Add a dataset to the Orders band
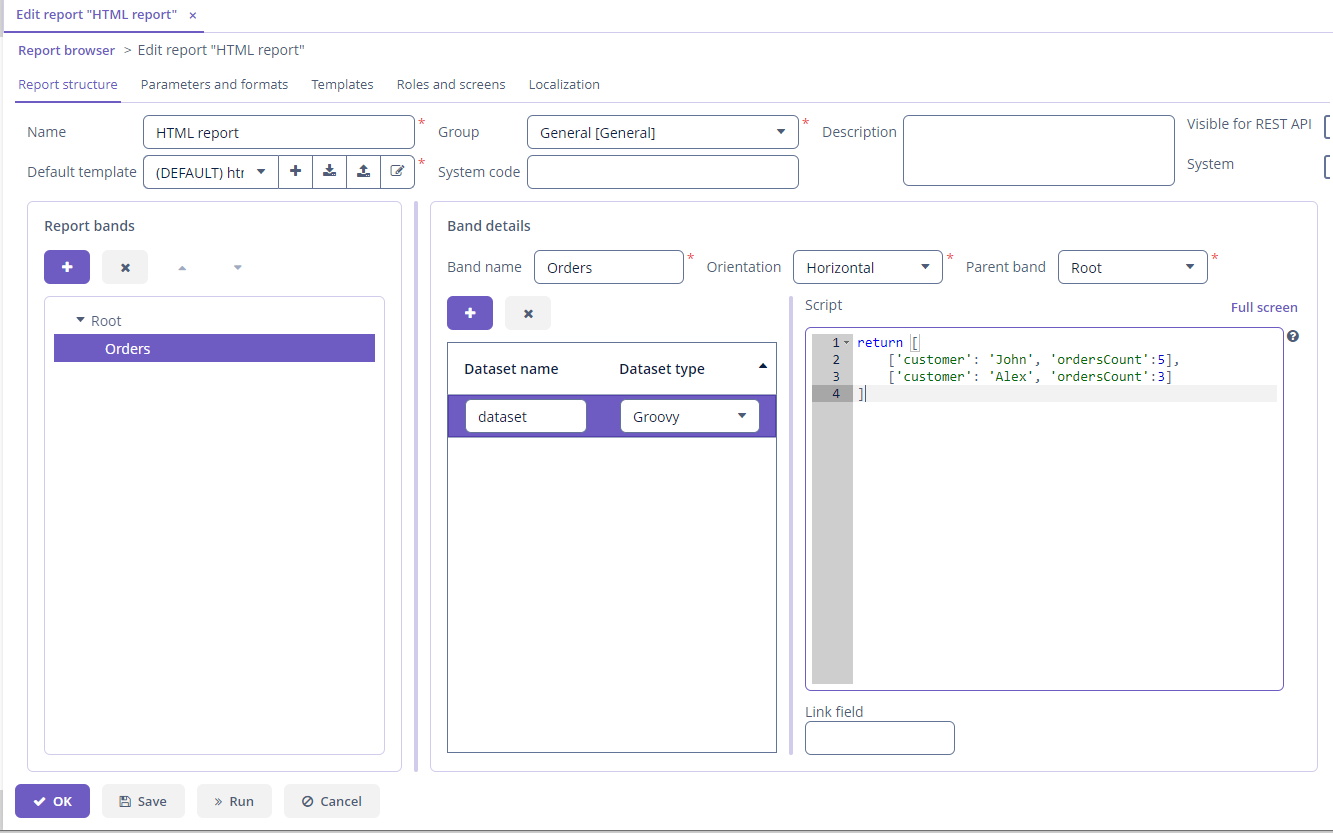Viewport: 1333px width, 833px height. [x=470, y=312]
